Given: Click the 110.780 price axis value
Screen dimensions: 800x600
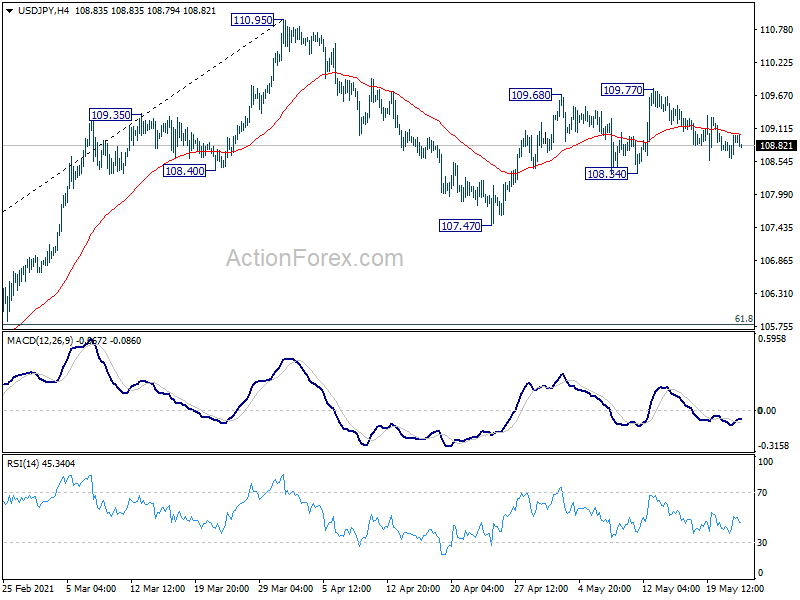Looking at the screenshot, I should 776,30.
